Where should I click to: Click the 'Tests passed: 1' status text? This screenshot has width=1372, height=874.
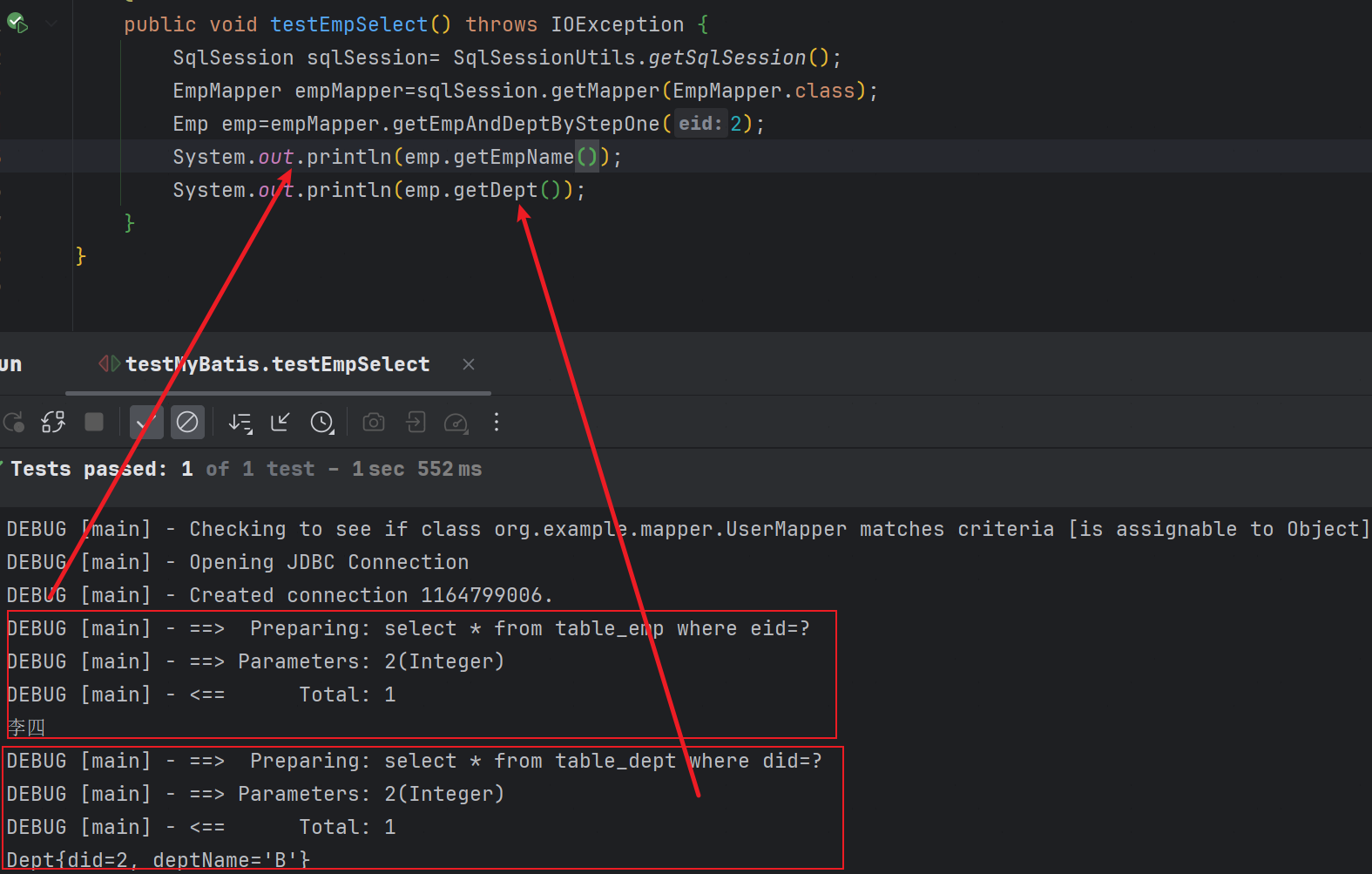coord(101,469)
